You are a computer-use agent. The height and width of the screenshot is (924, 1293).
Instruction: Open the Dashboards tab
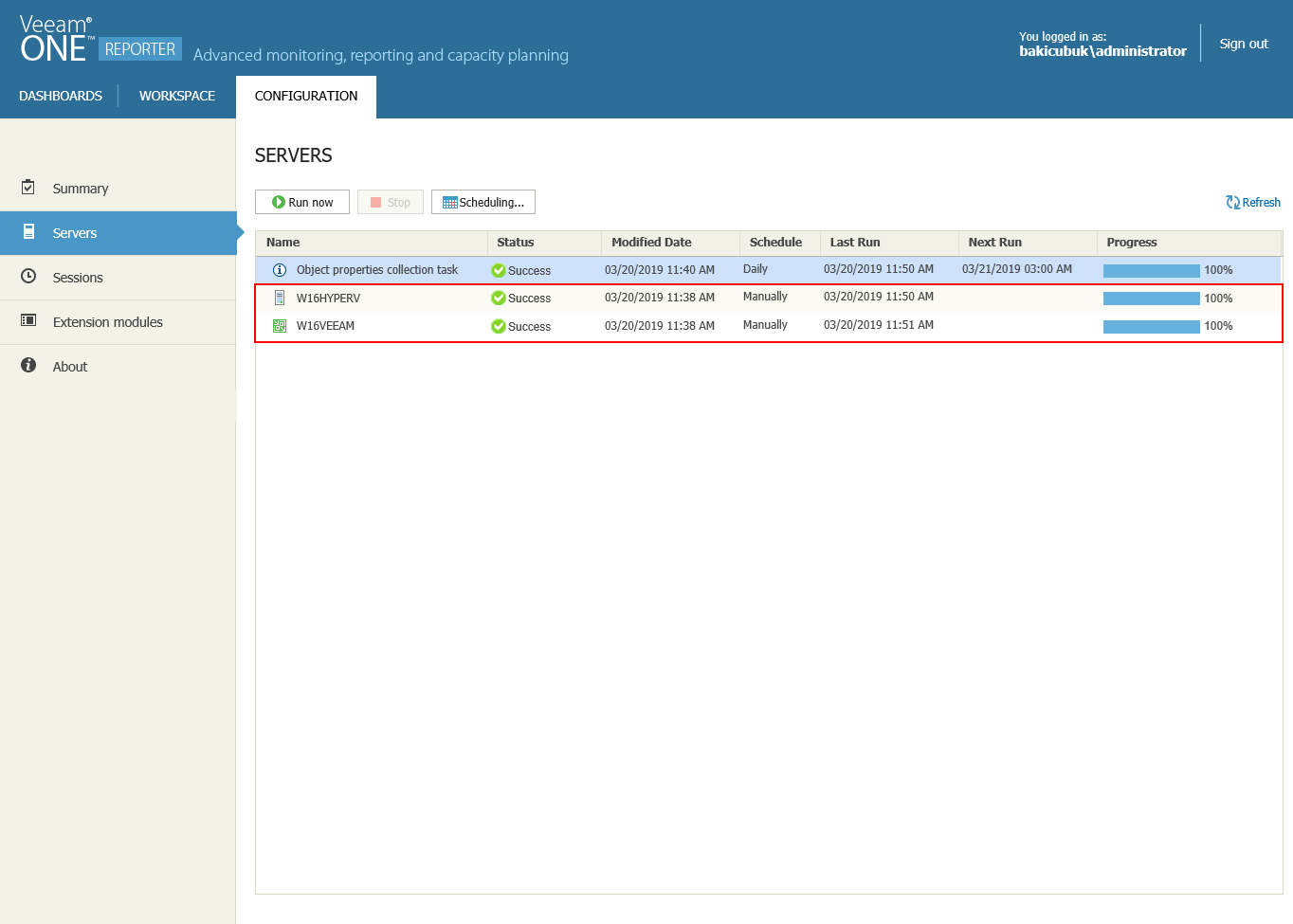[x=61, y=96]
